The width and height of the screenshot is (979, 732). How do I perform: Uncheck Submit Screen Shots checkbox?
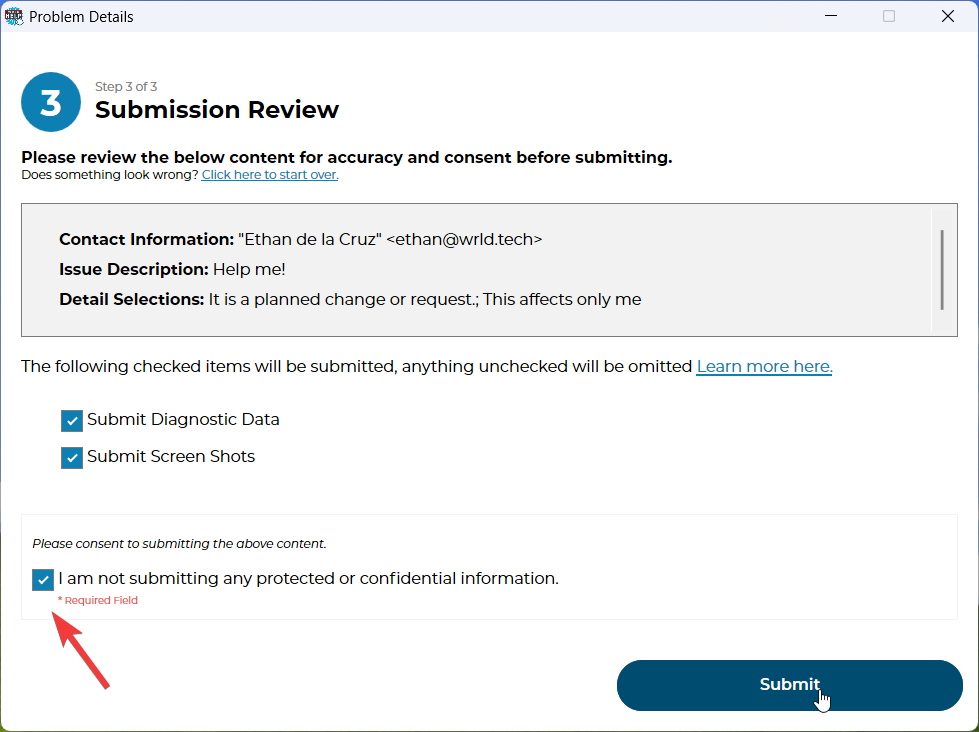click(x=72, y=458)
